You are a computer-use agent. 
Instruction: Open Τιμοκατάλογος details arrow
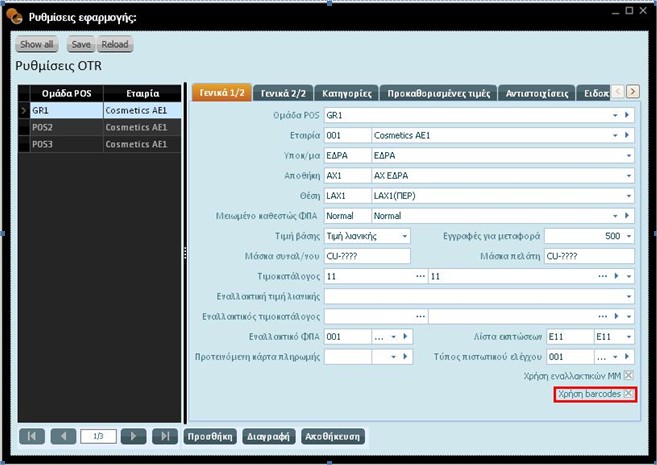(x=616, y=276)
